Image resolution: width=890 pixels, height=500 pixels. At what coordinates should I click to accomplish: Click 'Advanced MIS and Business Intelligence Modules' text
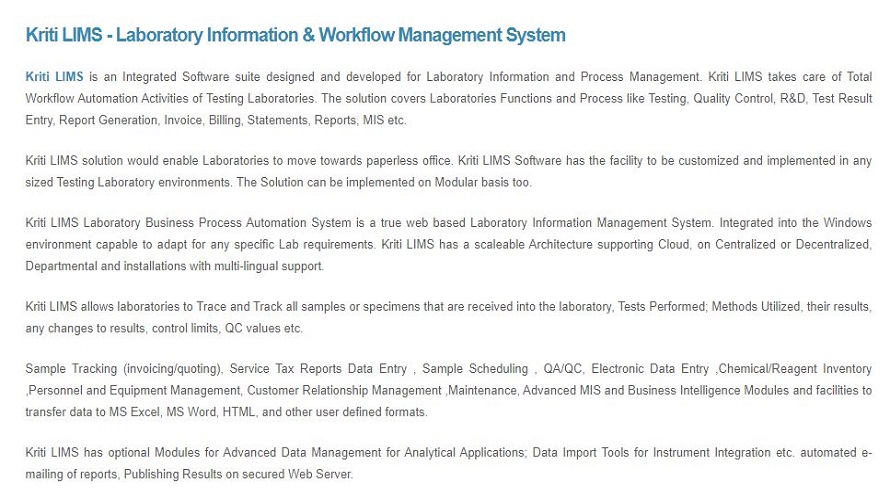click(x=656, y=390)
